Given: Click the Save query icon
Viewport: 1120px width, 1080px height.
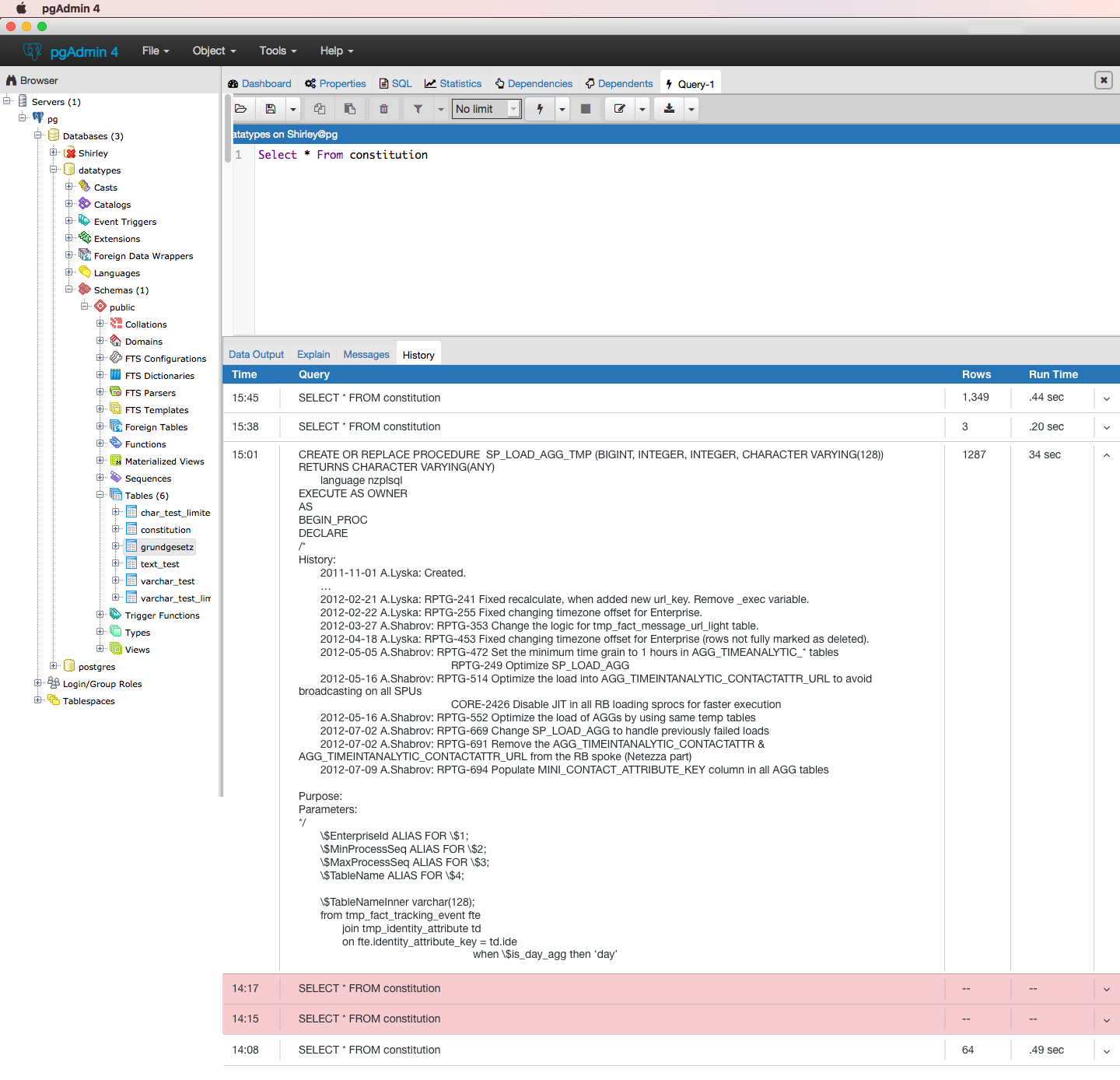Looking at the screenshot, I should 271,109.
